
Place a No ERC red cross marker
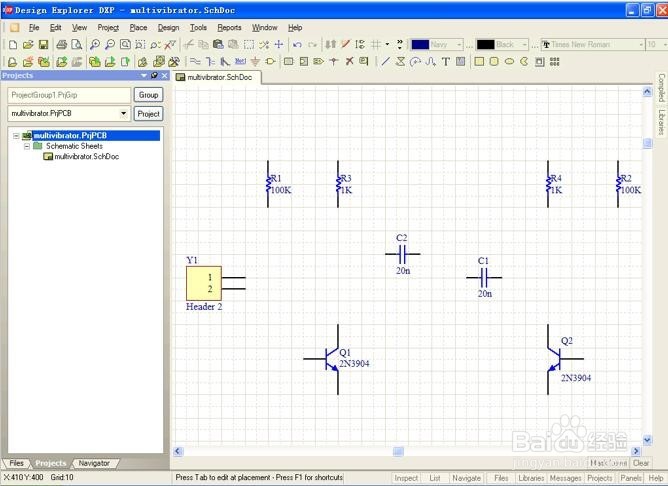pos(349,62)
